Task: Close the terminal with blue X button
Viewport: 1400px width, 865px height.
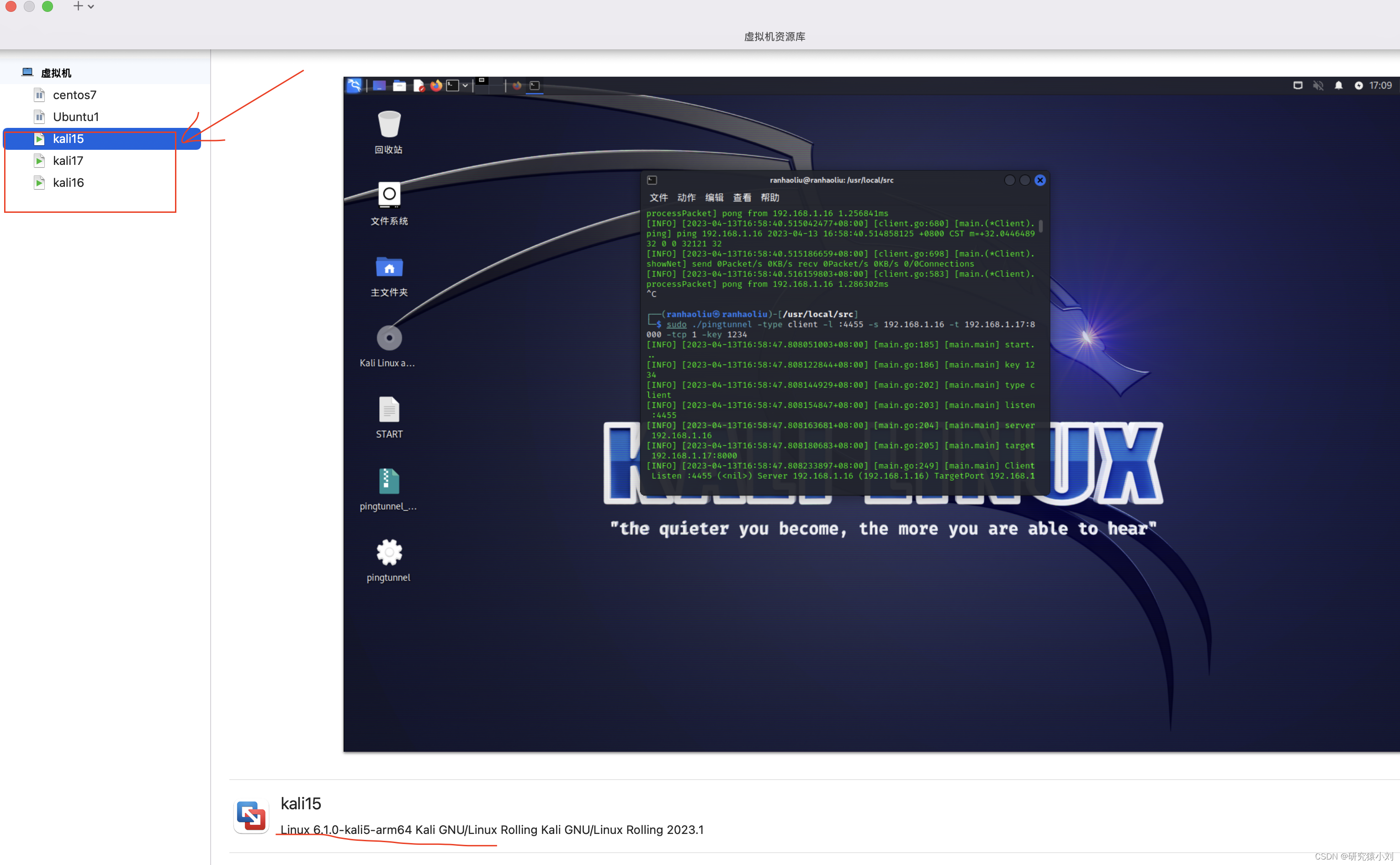Action: point(1040,180)
